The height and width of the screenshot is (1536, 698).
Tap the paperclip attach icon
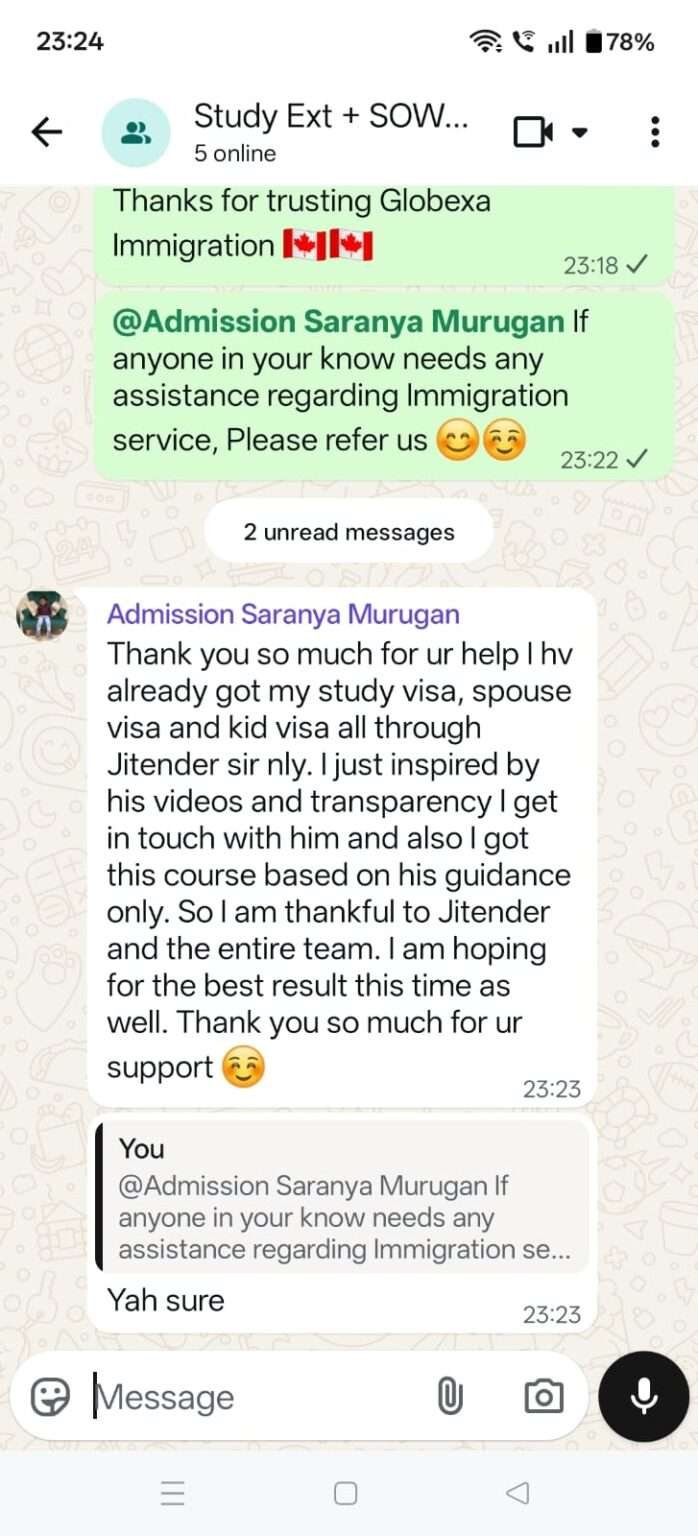click(x=450, y=1396)
